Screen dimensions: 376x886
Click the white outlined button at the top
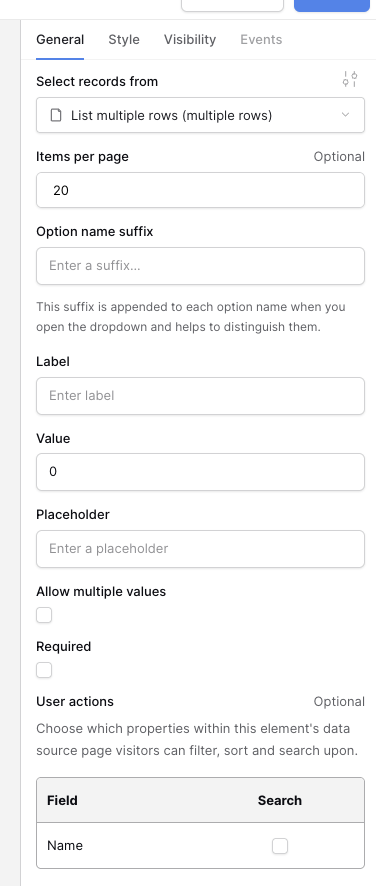click(232, 5)
